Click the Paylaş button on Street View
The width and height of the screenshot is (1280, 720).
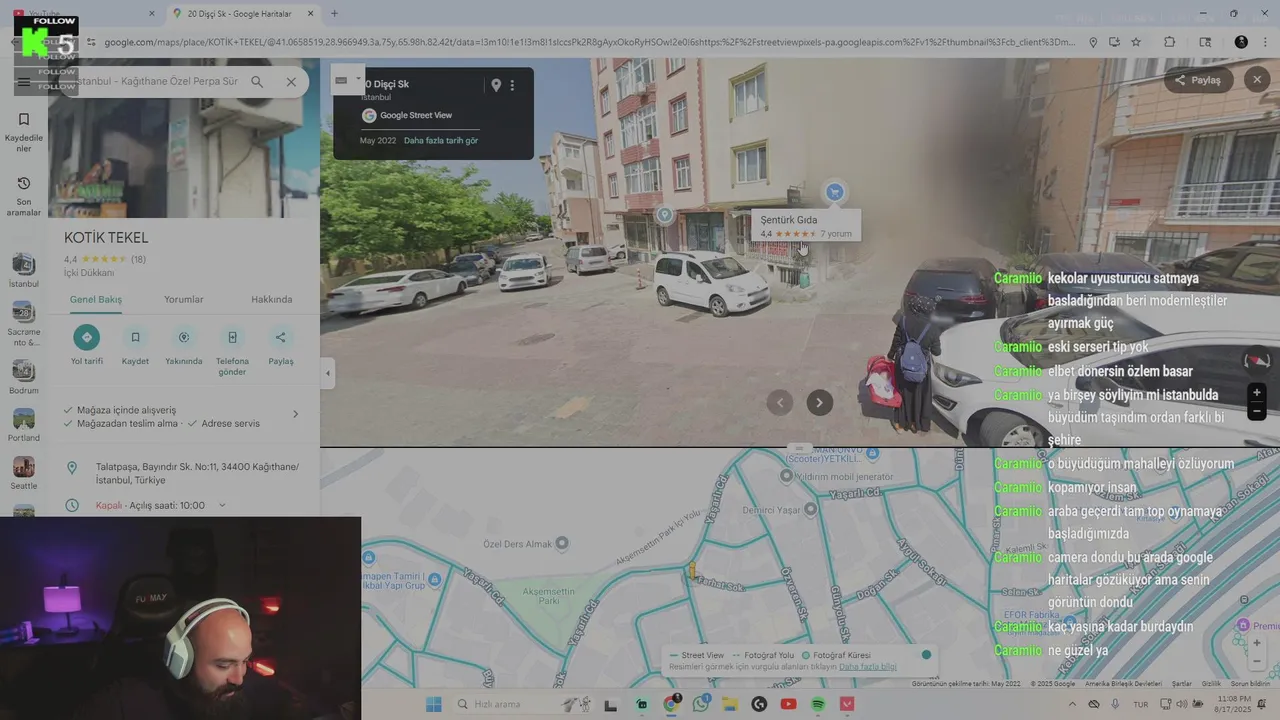point(1198,80)
